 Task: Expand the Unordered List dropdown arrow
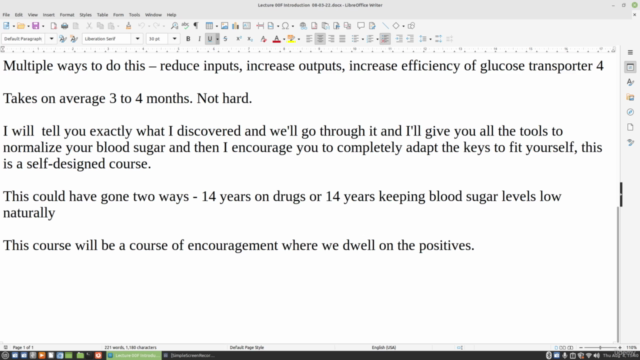[x=362, y=39]
